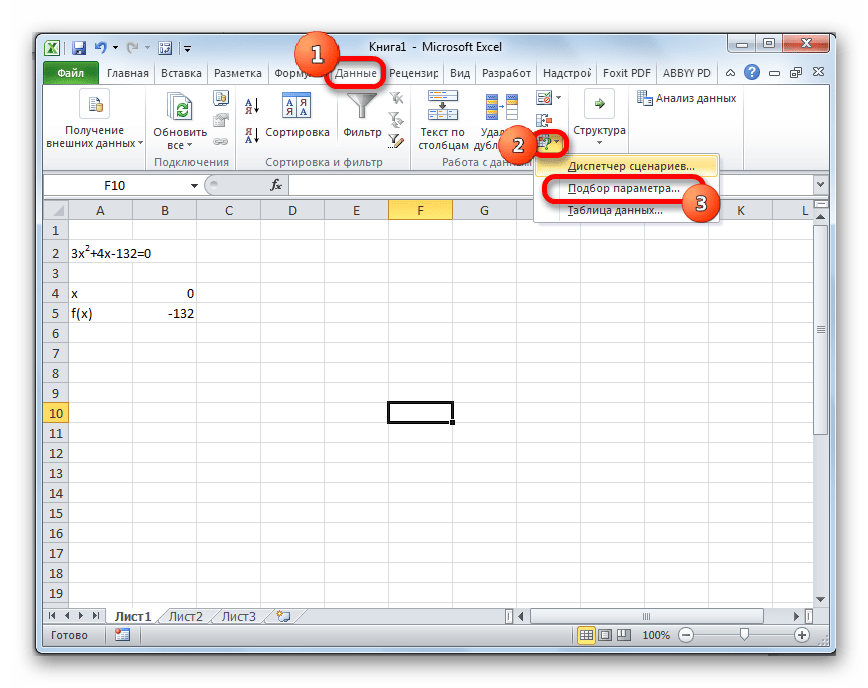Click the Remove Duplicates icon
The width and height of the screenshot is (868, 688).
[502, 106]
